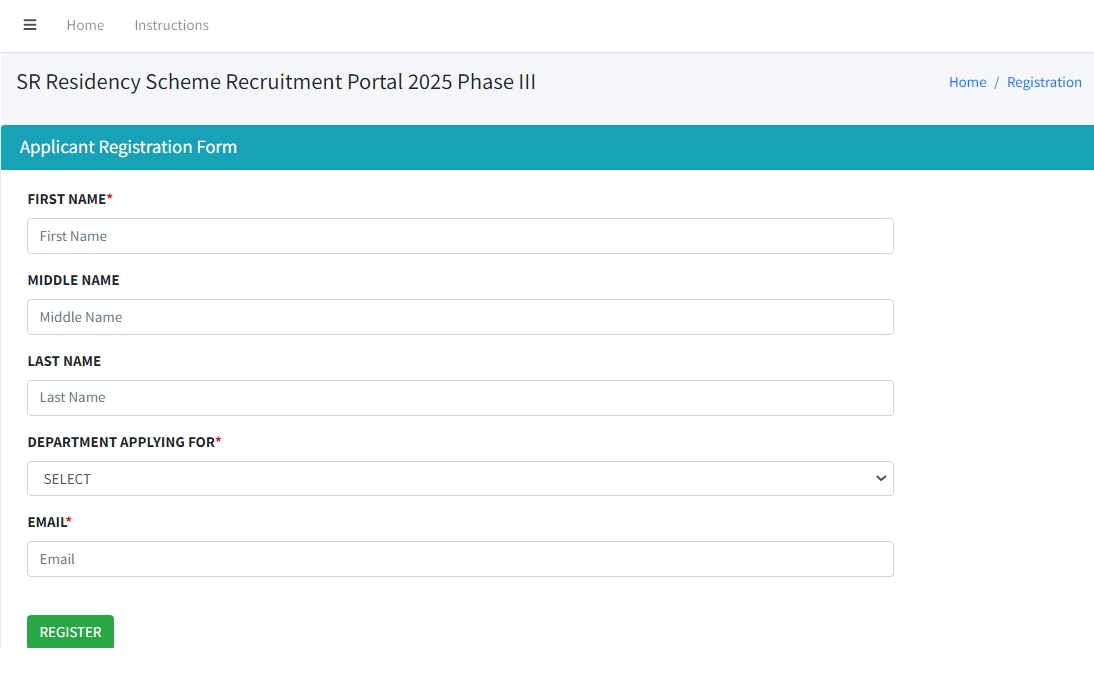Click the DEPARTMENT APPLYING FOR label
This screenshot has height=675, width=1094.
(x=120, y=441)
